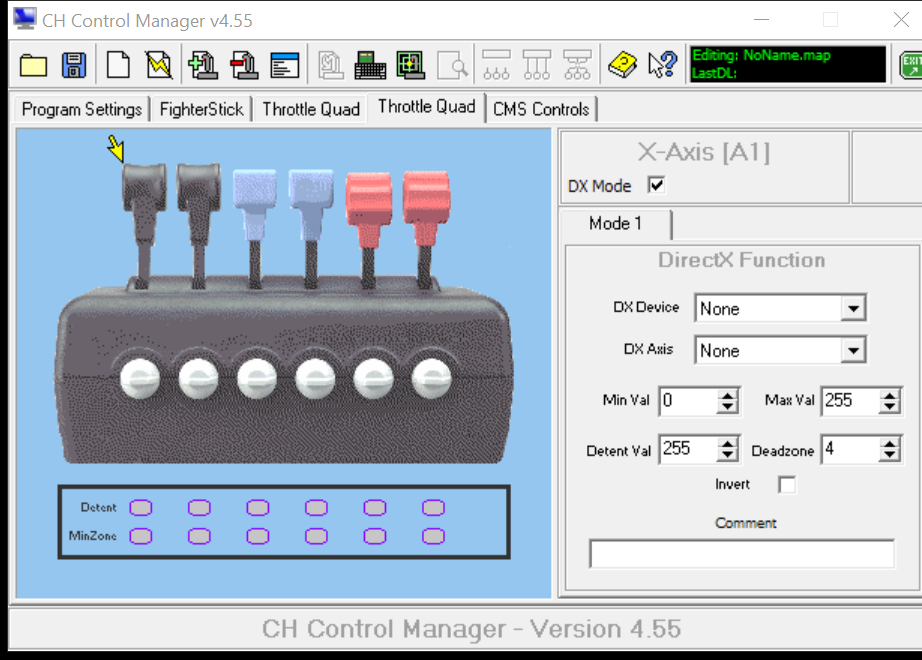Select the first red throttle lever
The height and width of the screenshot is (660, 922).
pyautogui.click(x=368, y=229)
